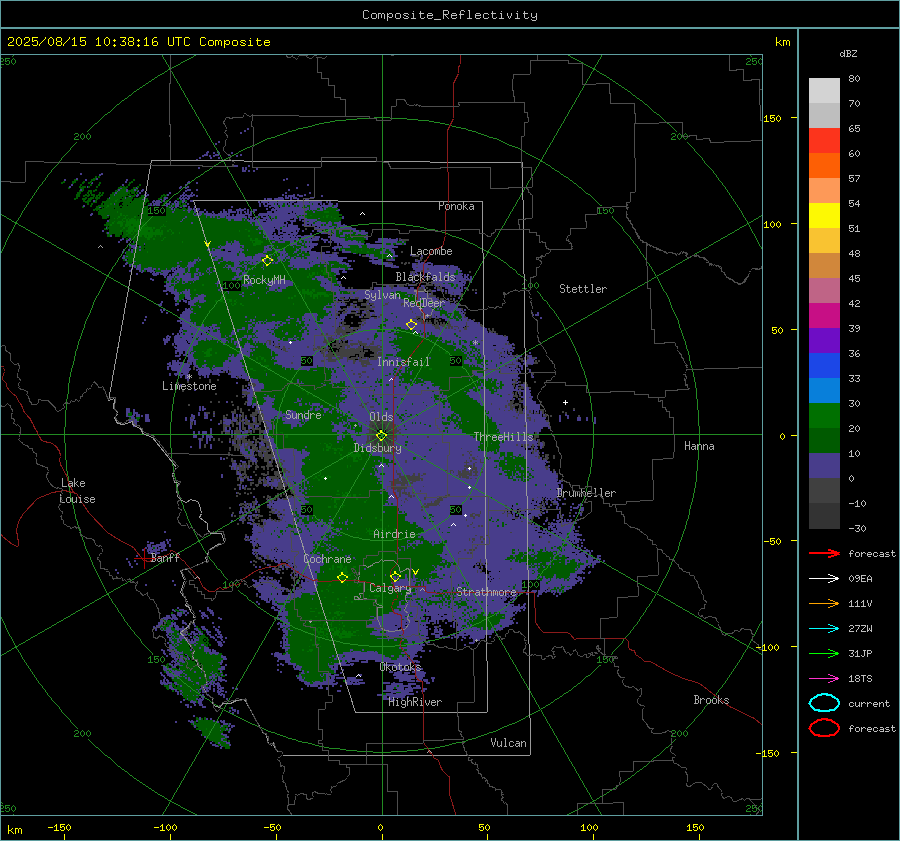Image resolution: width=900 pixels, height=841 pixels.
Task: Select the red 60-65 dBZ color band
Action: coord(824,141)
